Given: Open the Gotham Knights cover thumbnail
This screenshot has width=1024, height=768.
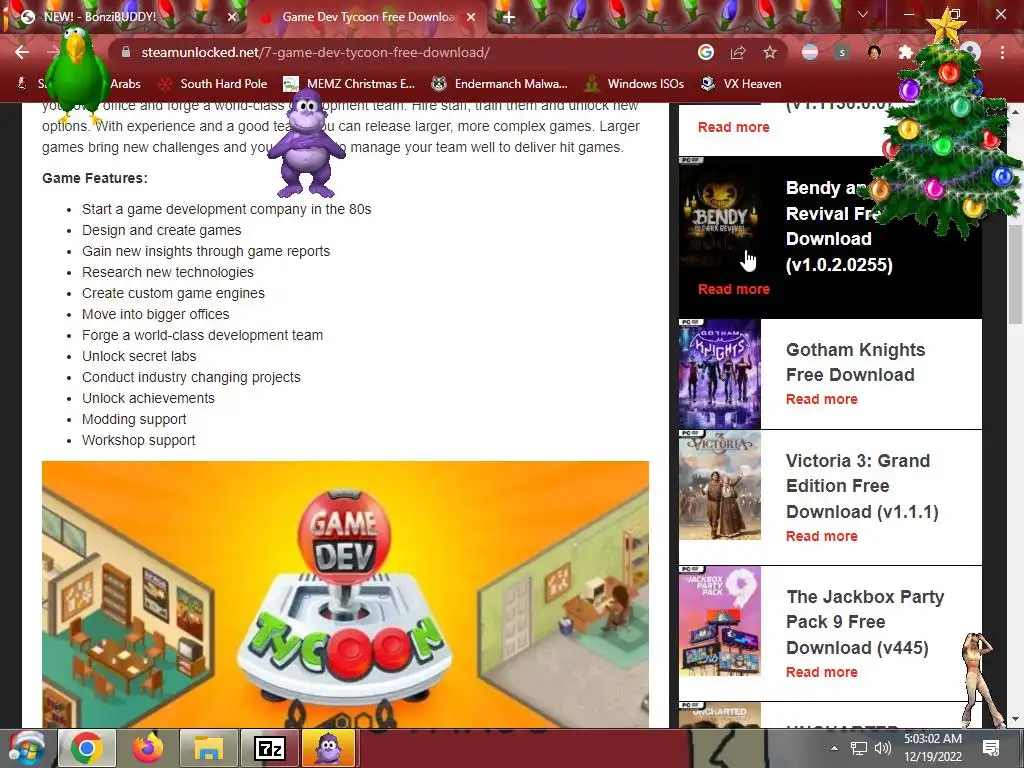Looking at the screenshot, I should [x=720, y=374].
